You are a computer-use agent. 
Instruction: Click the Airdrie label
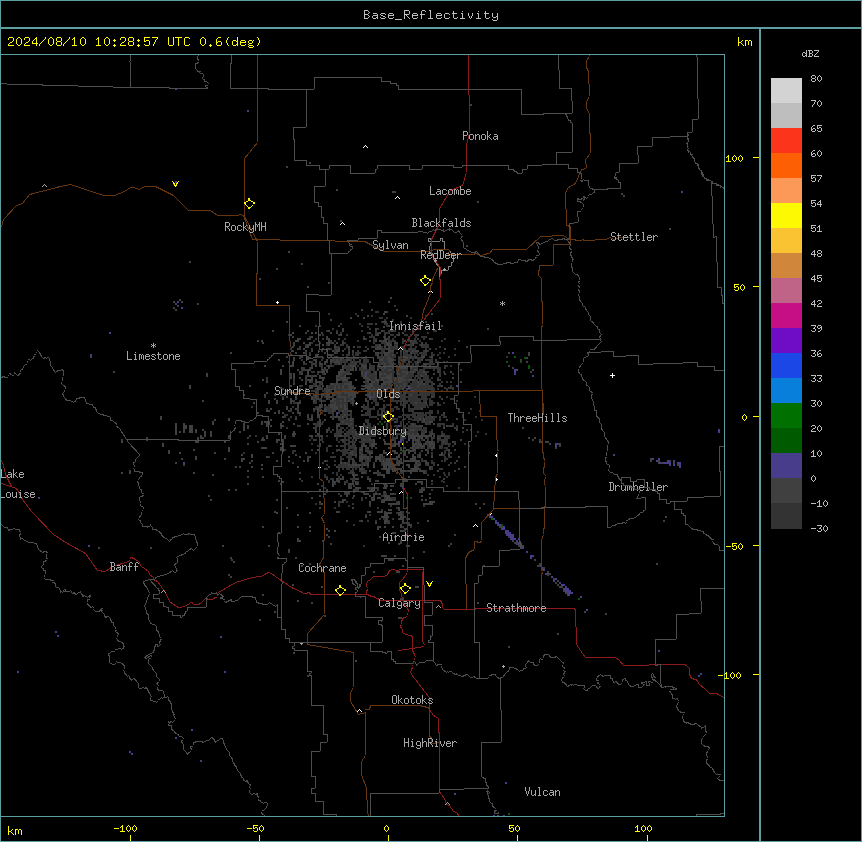click(x=403, y=537)
